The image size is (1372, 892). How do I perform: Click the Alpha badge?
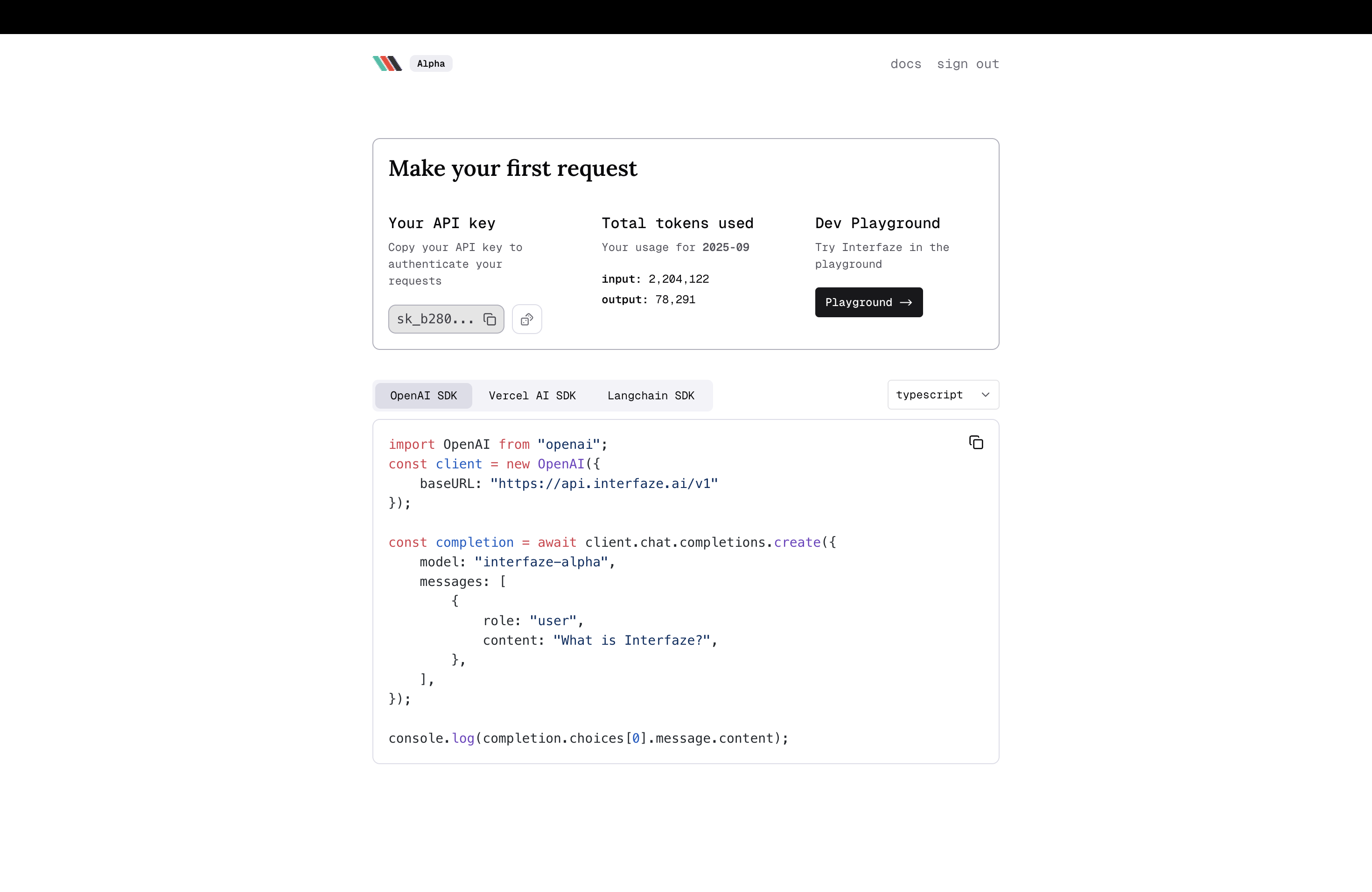(x=430, y=63)
